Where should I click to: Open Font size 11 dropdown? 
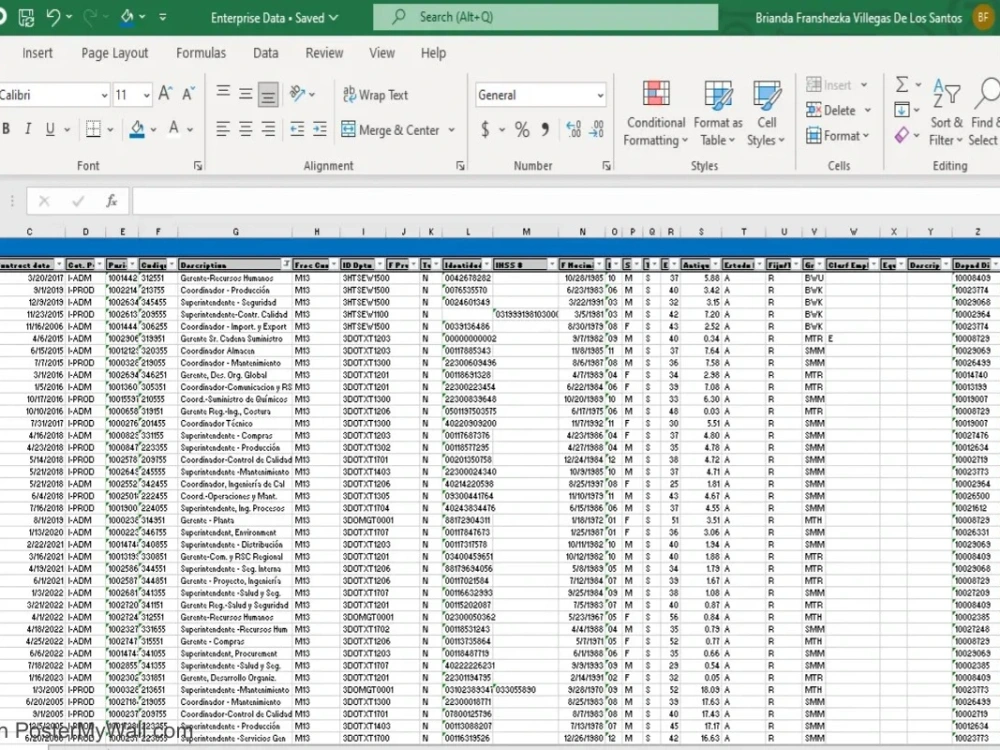[147, 96]
